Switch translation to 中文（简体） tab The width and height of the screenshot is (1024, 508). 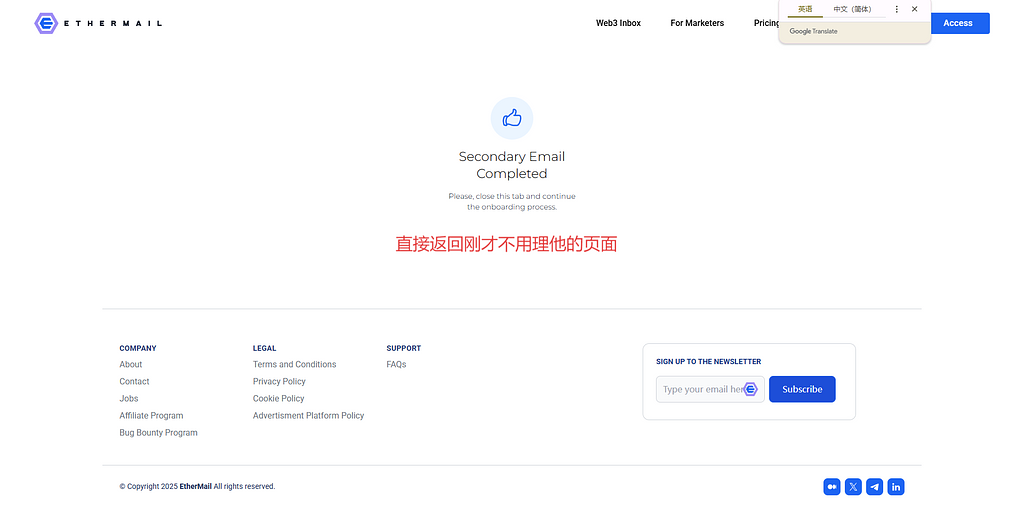tap(852, 9)
